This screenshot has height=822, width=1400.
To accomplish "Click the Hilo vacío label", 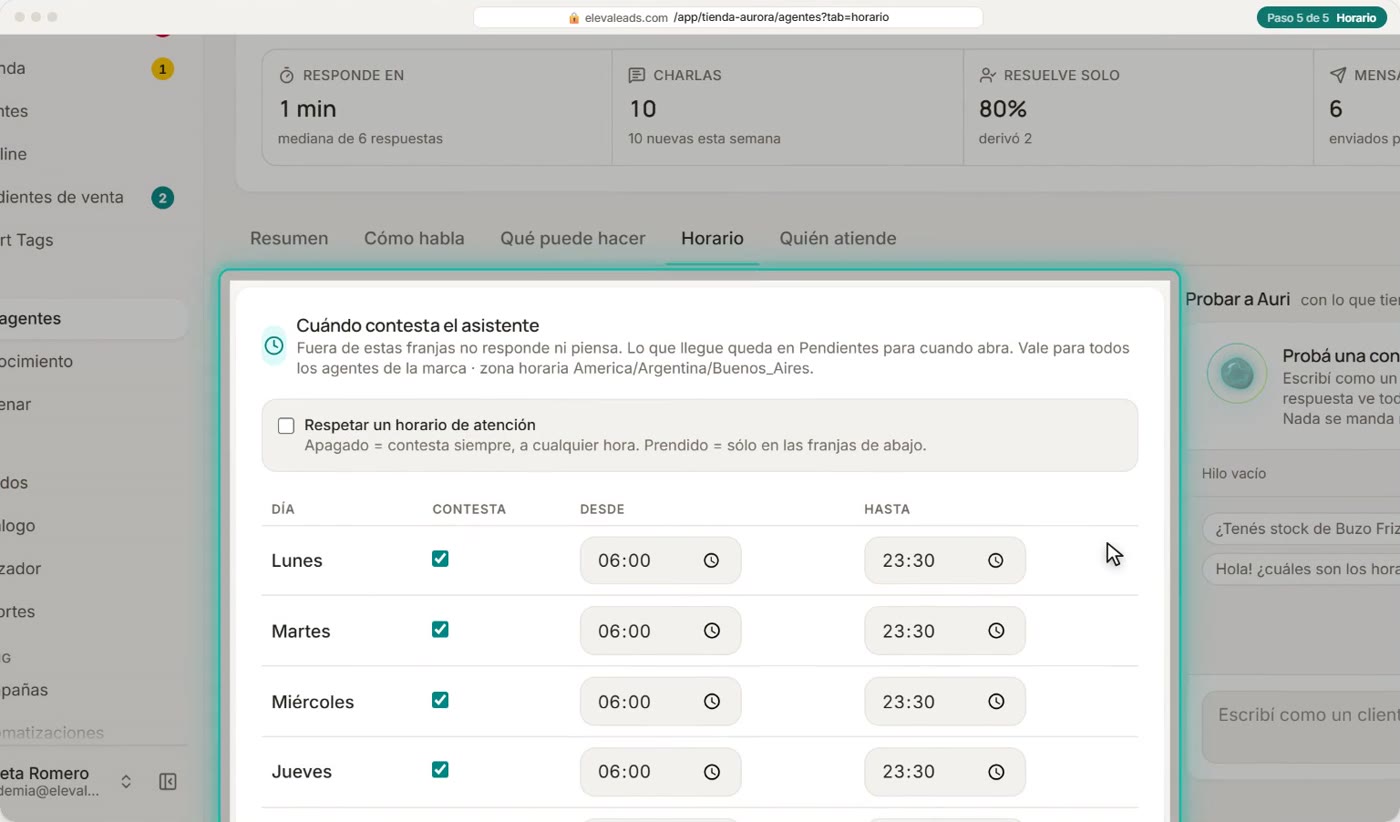I will (x=1234, y=474).
